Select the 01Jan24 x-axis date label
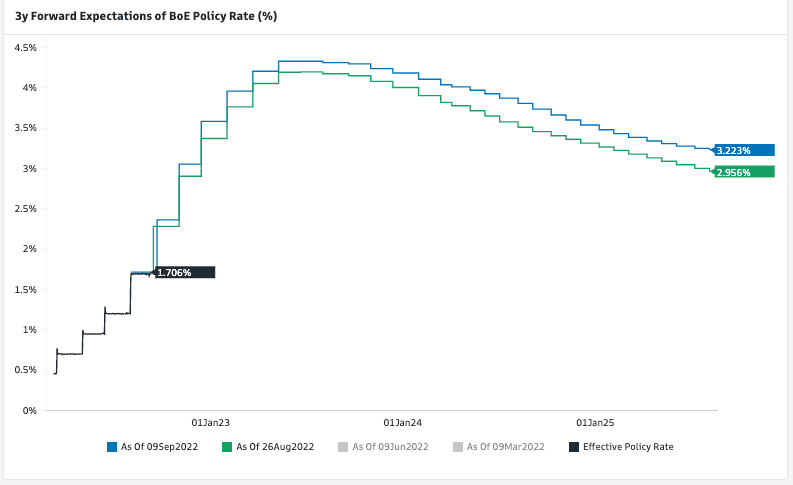Screen dimensions: 793x485 tap(403, 423)
